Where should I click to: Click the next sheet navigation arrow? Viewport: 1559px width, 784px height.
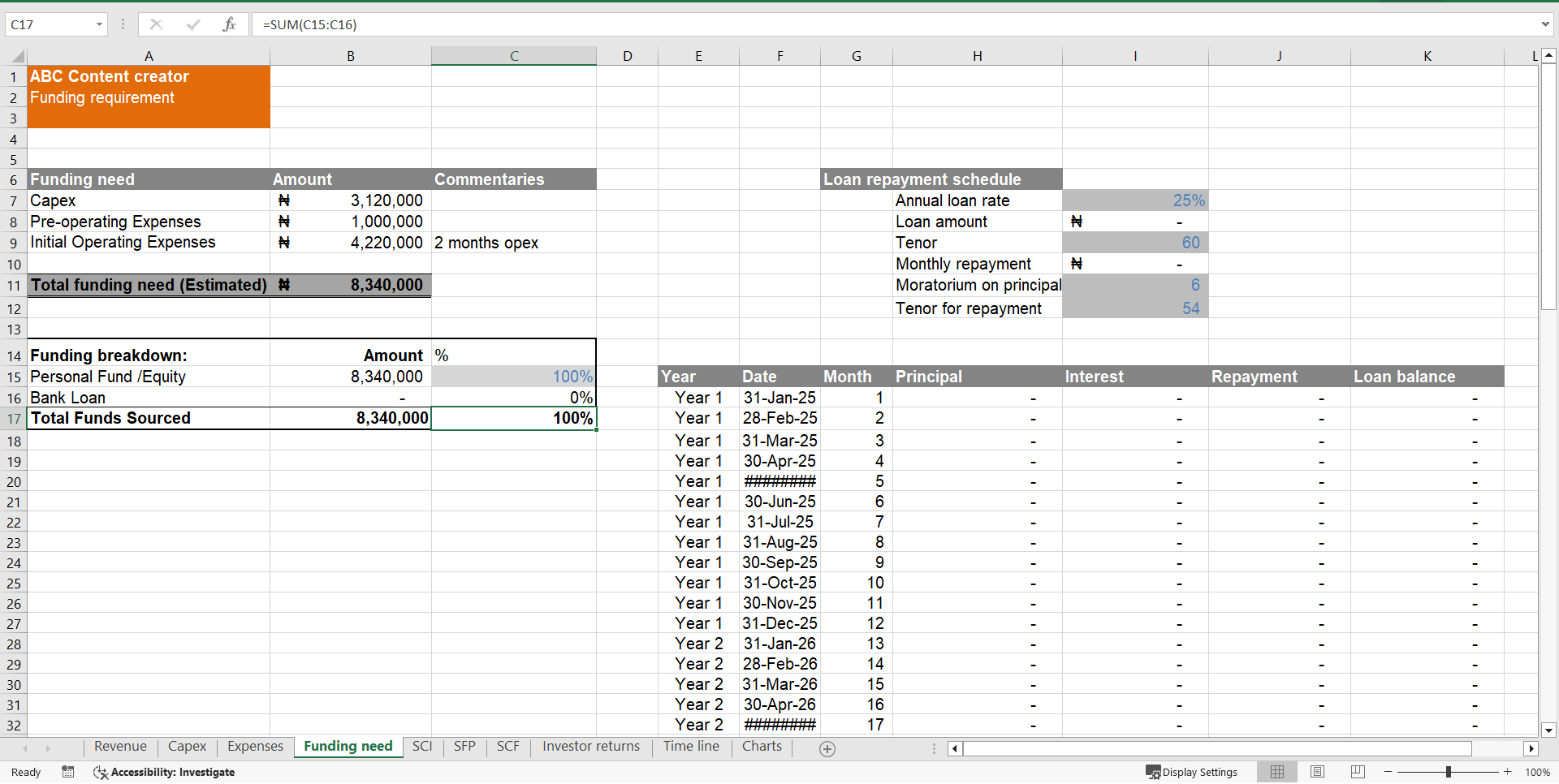(x=48, y=748)
